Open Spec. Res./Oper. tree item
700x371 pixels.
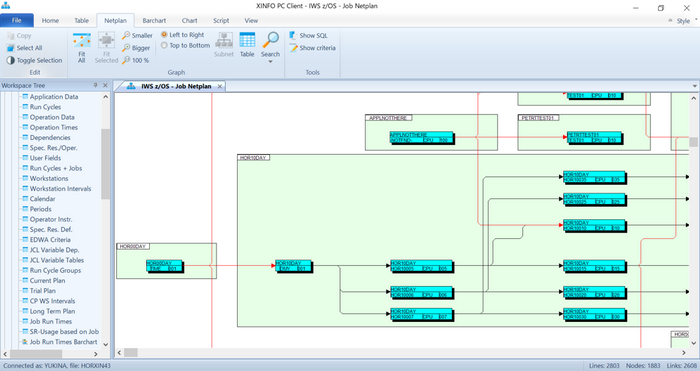(x=53, y=148)
